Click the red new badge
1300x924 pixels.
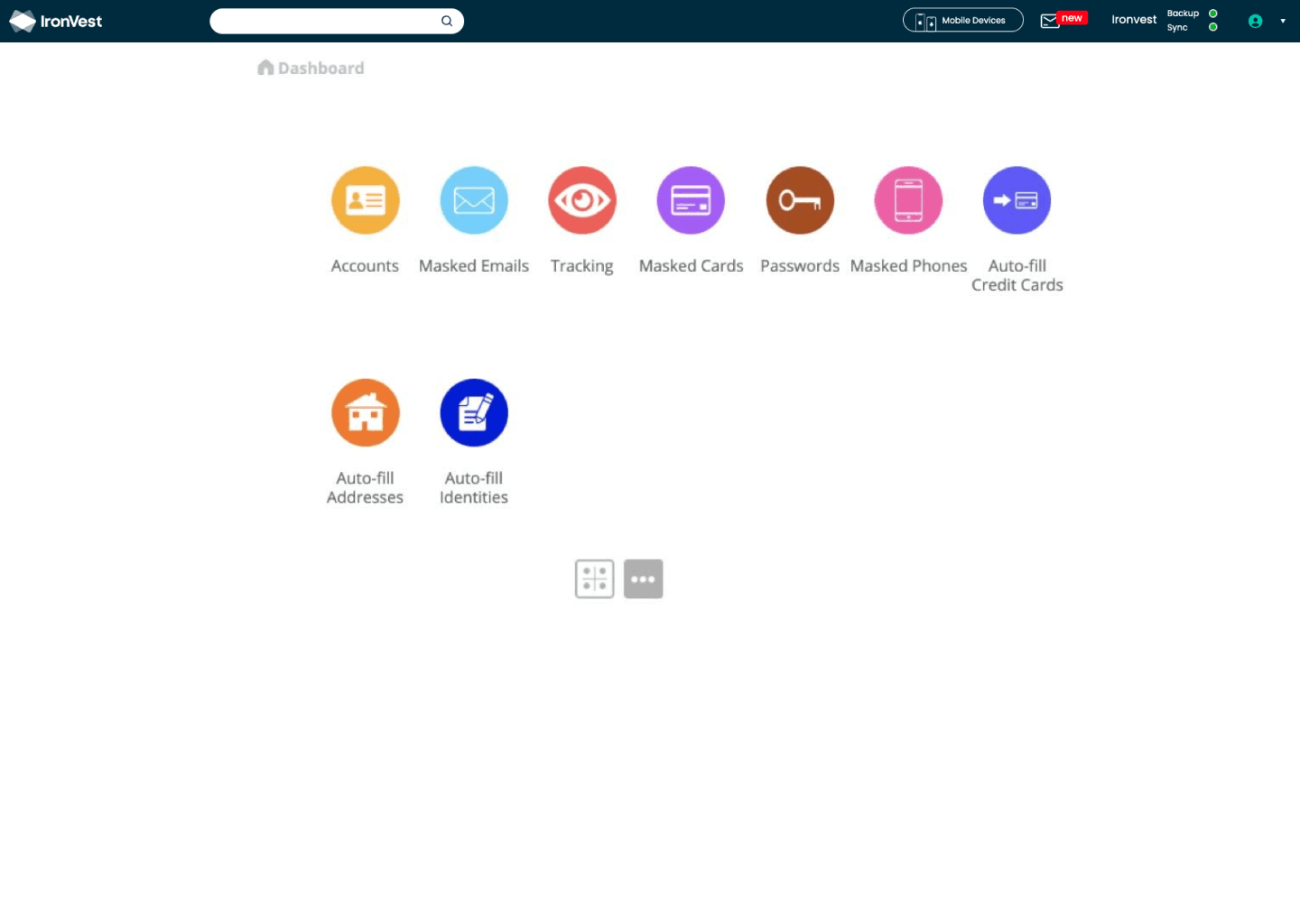coord(1072,18)
